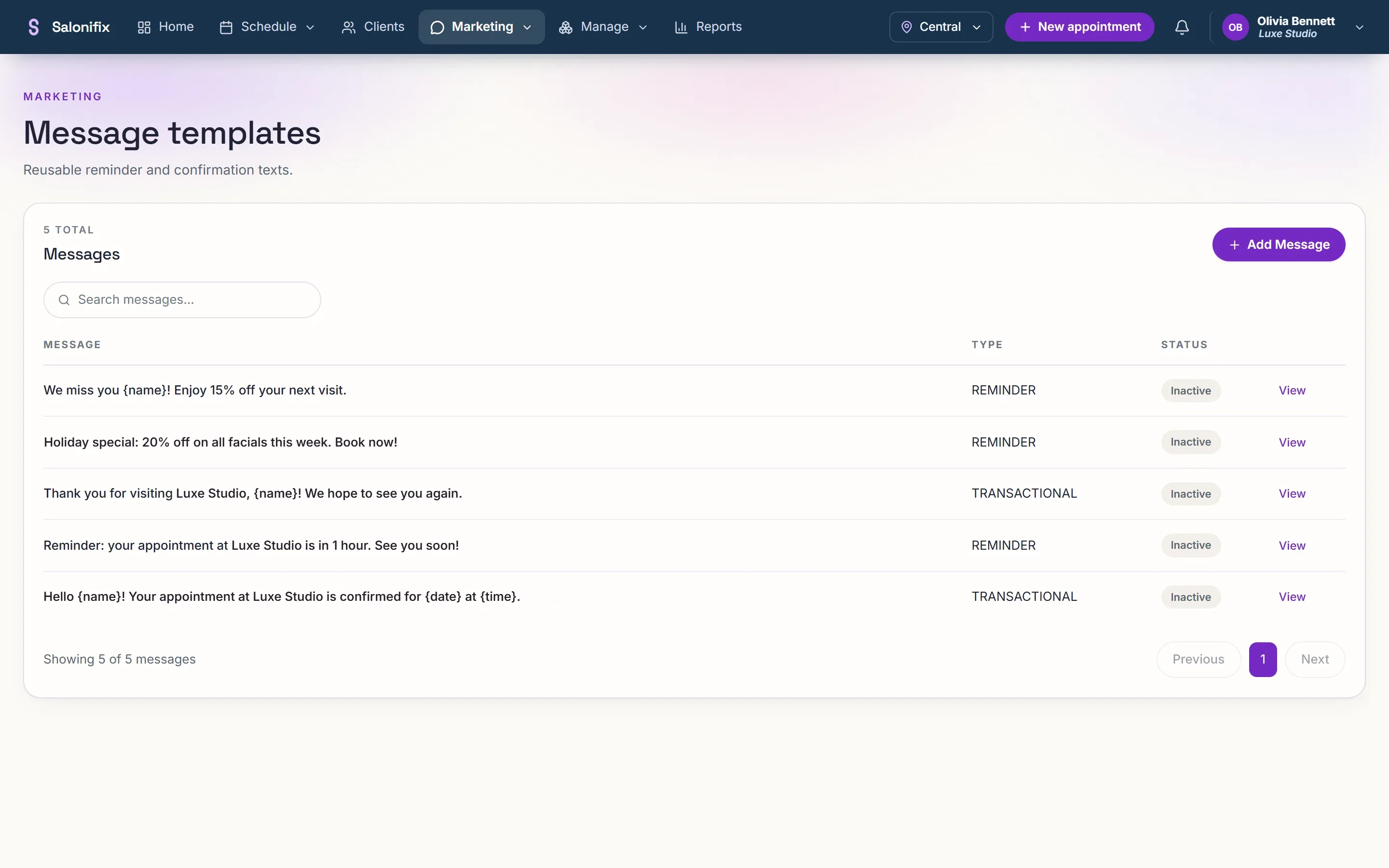This screenshot has height=868, width=1389.
Task: Click the Salonifix logo icon
Action: click(33, 27)
